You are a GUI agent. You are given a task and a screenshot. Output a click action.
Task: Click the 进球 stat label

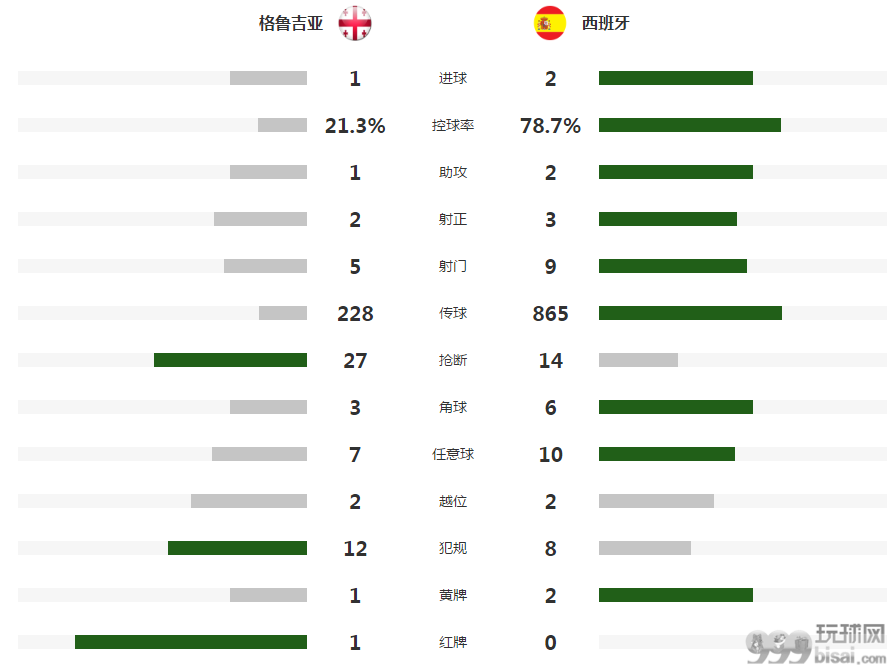(453, 78)
